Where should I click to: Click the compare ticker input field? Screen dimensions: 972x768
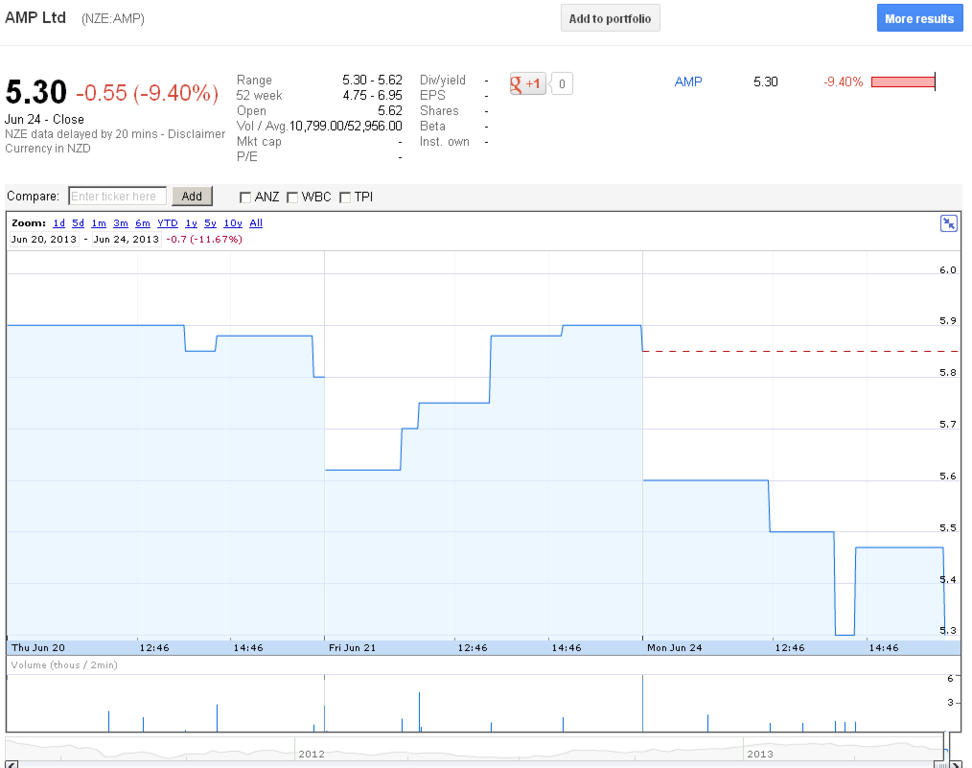[x=117, y=196]
